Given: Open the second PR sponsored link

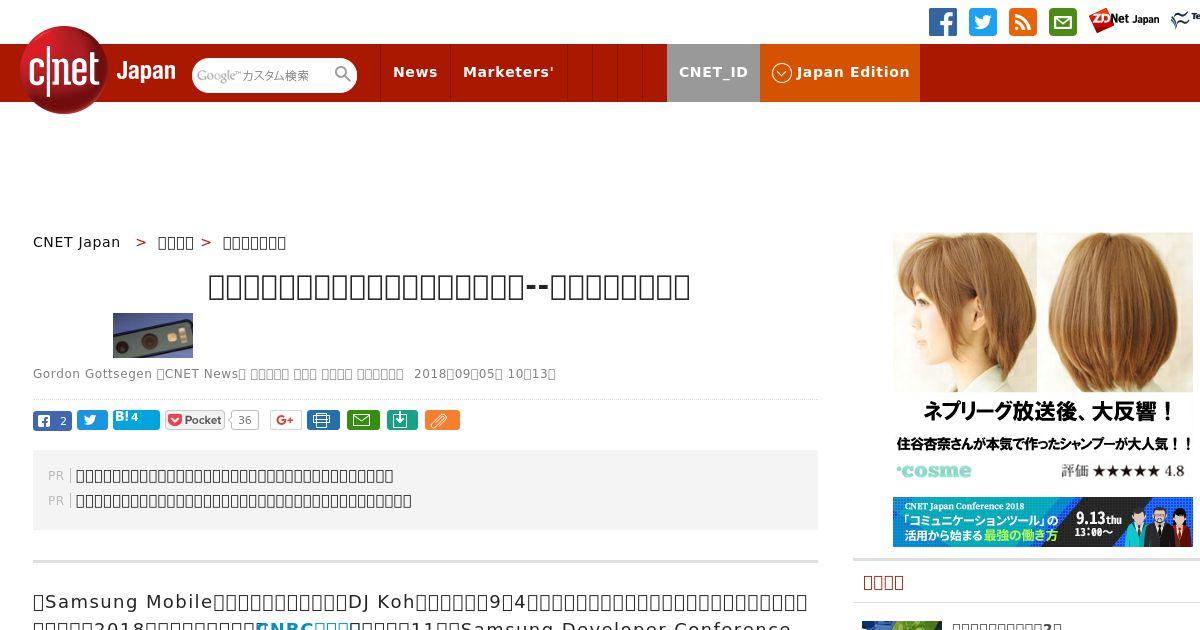Looking at the screenshot, I should tap(244, 500).
